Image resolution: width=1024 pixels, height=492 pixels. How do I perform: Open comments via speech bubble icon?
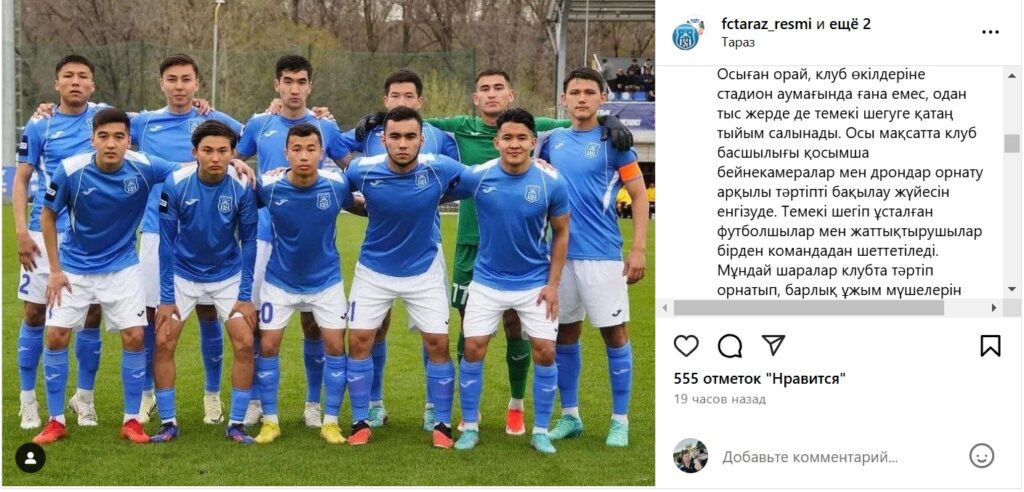(x=729, y=346)
